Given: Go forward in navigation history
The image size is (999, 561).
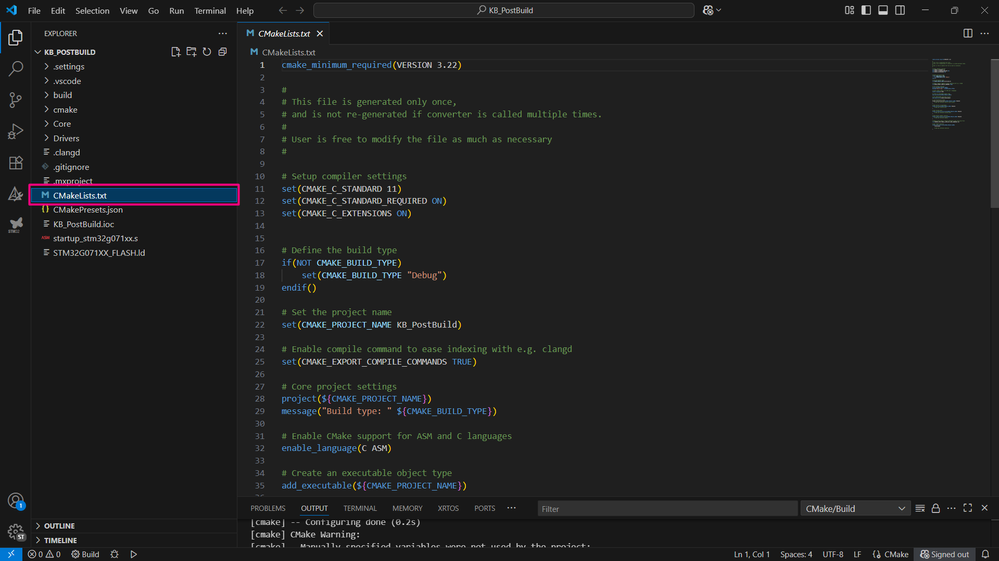Looking at the screenshot, I should [x=299, y=10].
